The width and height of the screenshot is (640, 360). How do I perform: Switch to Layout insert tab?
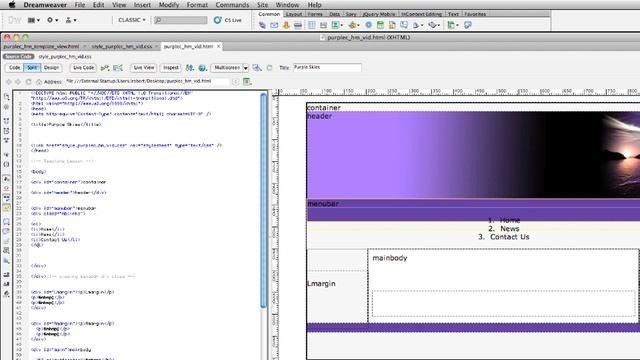[x=293, y=14]
